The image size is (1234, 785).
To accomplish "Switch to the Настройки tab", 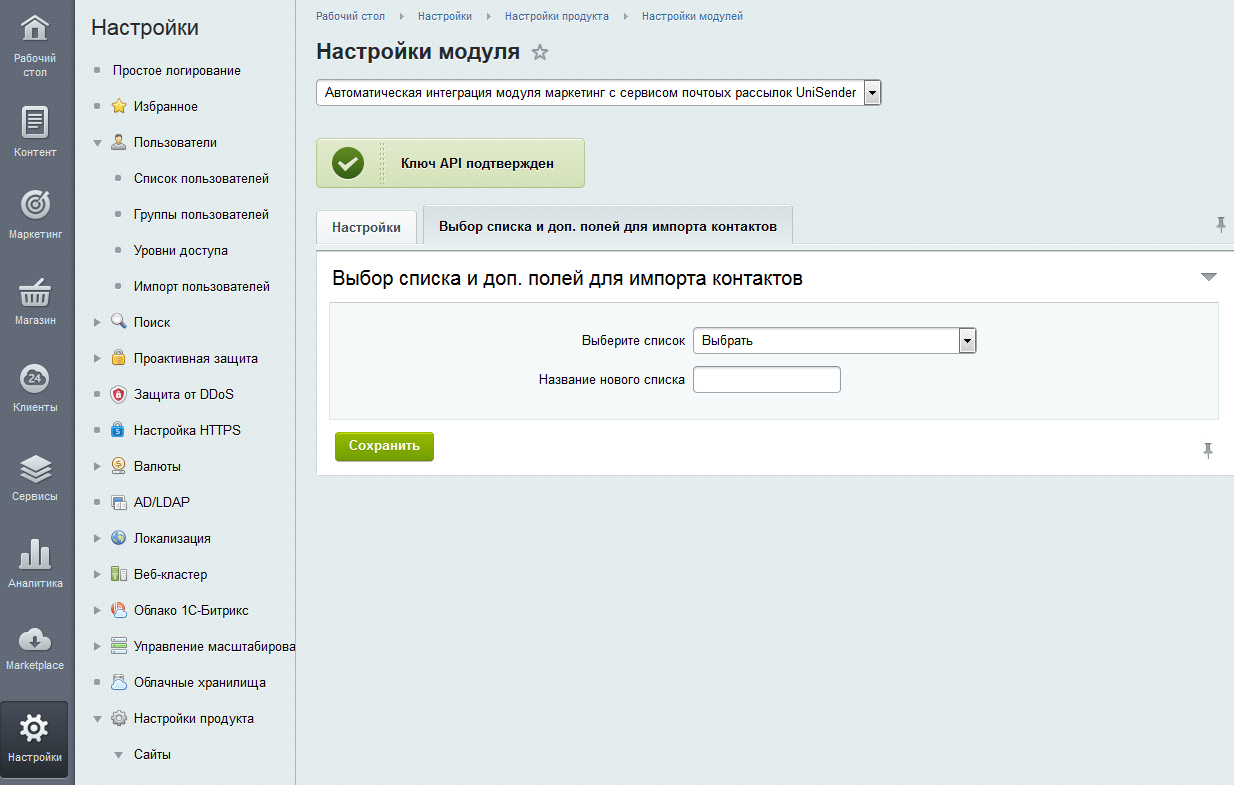I will (366, 227).
